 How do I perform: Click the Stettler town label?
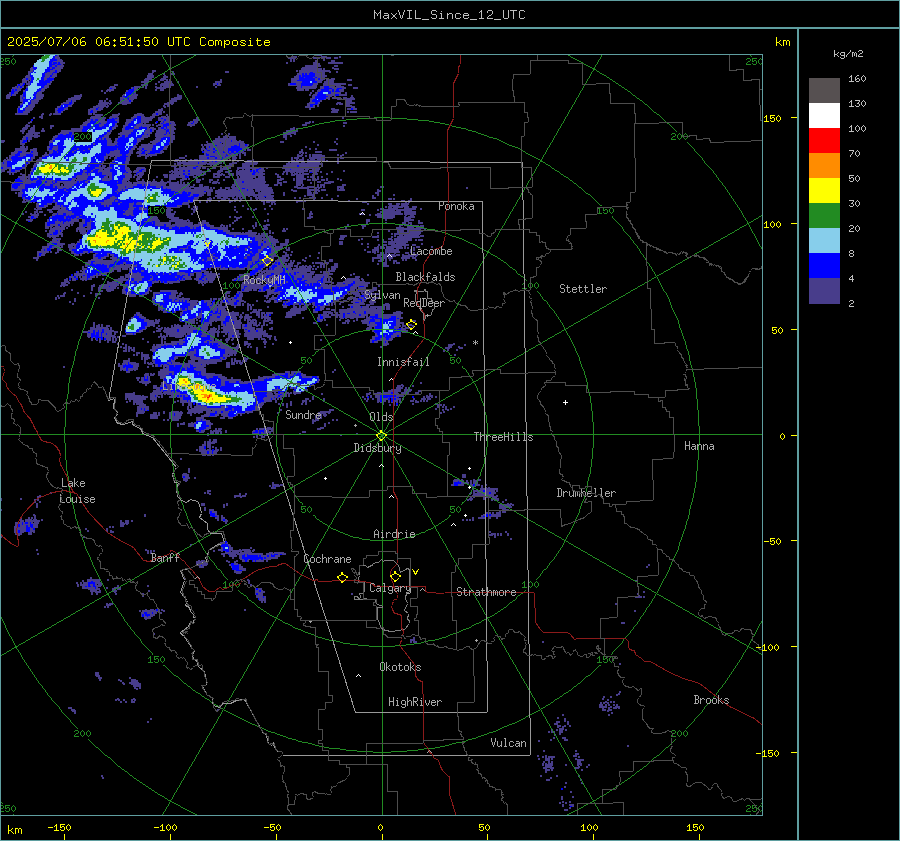pyautogui.click(x=583, y=289)
